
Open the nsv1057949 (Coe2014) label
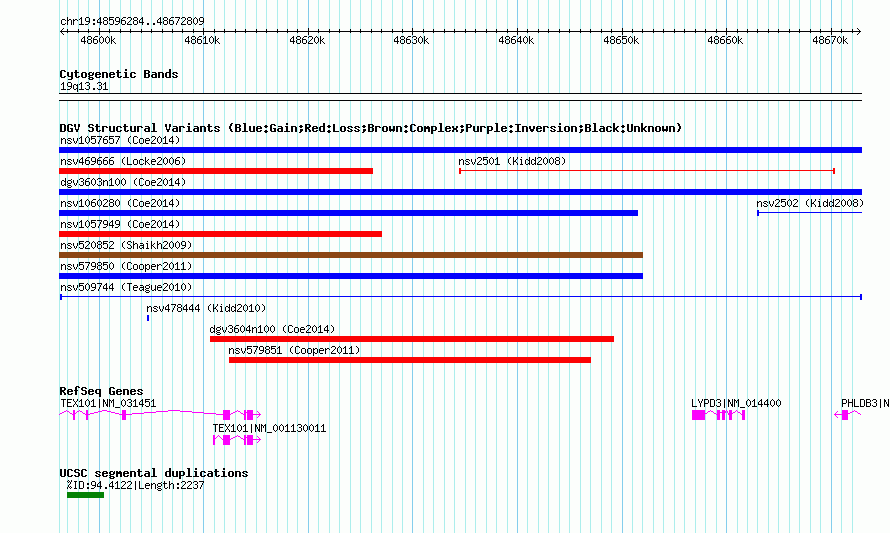click(x=120, y=224)
